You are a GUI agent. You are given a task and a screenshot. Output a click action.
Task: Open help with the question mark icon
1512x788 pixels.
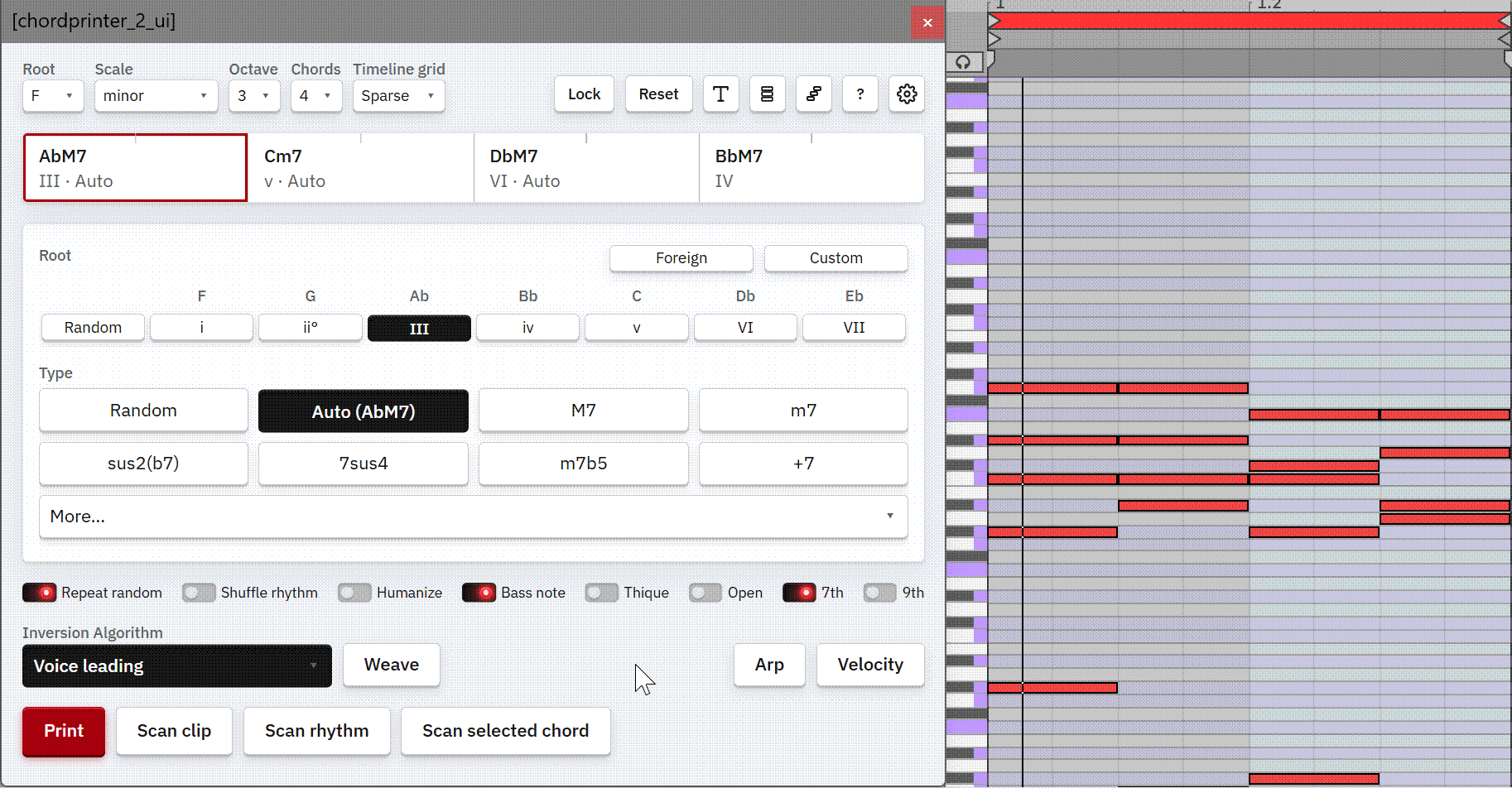point(860,94)
